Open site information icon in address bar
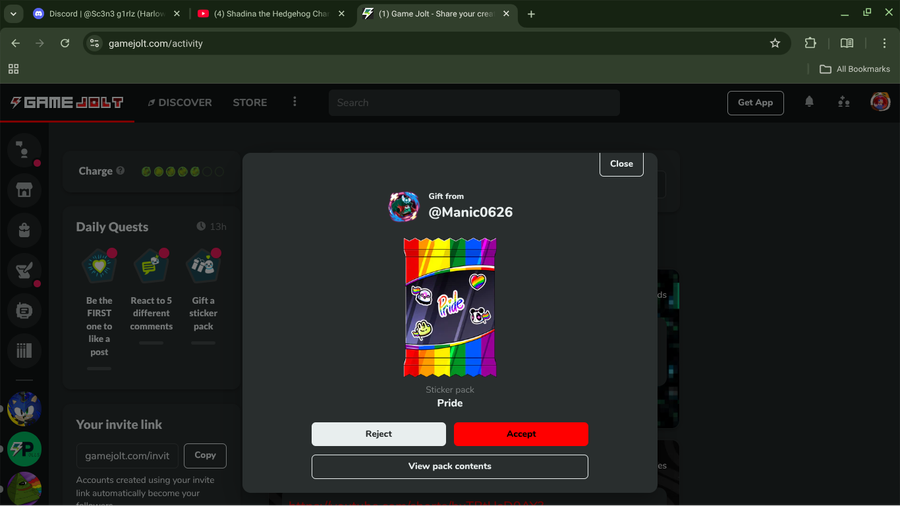The image size is (900, 506). pos(95,44)
